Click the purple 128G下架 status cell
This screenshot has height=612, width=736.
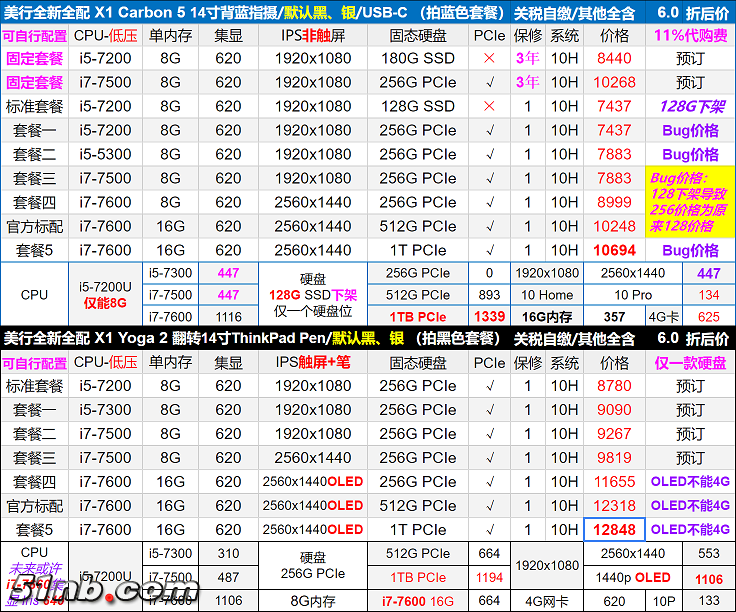pyautogui.click(x=690, y=106)
